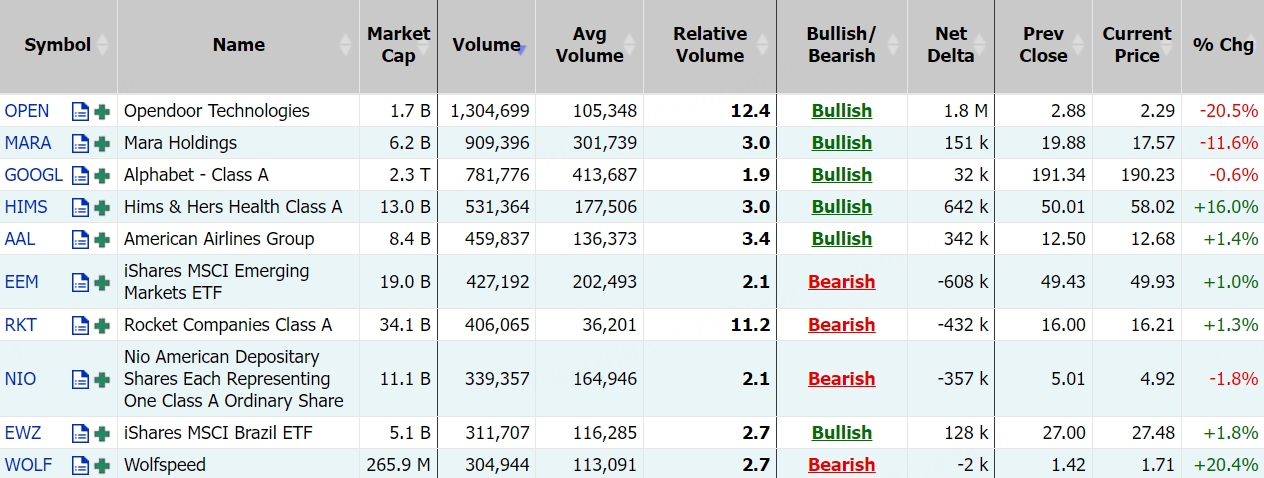The image size is (1264, 478).
Task: Click Bearish link for Wolfspeed
Action: point(842,465)
